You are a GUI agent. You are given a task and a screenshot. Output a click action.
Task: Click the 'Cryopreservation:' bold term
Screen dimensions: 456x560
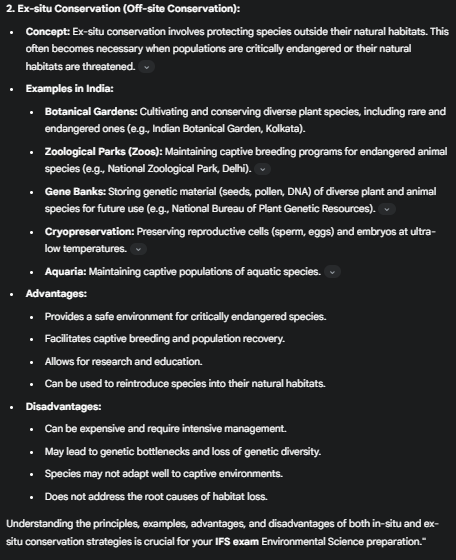90,232
